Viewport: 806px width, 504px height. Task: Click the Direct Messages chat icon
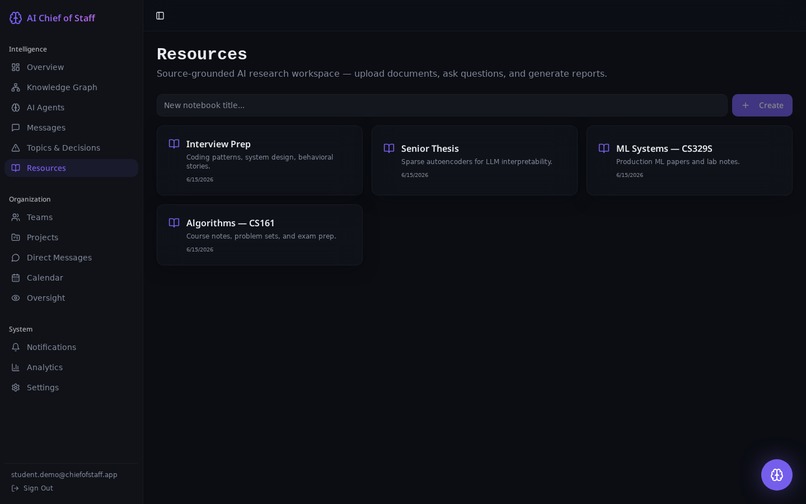pyautogui.click(x=16, y=257)
